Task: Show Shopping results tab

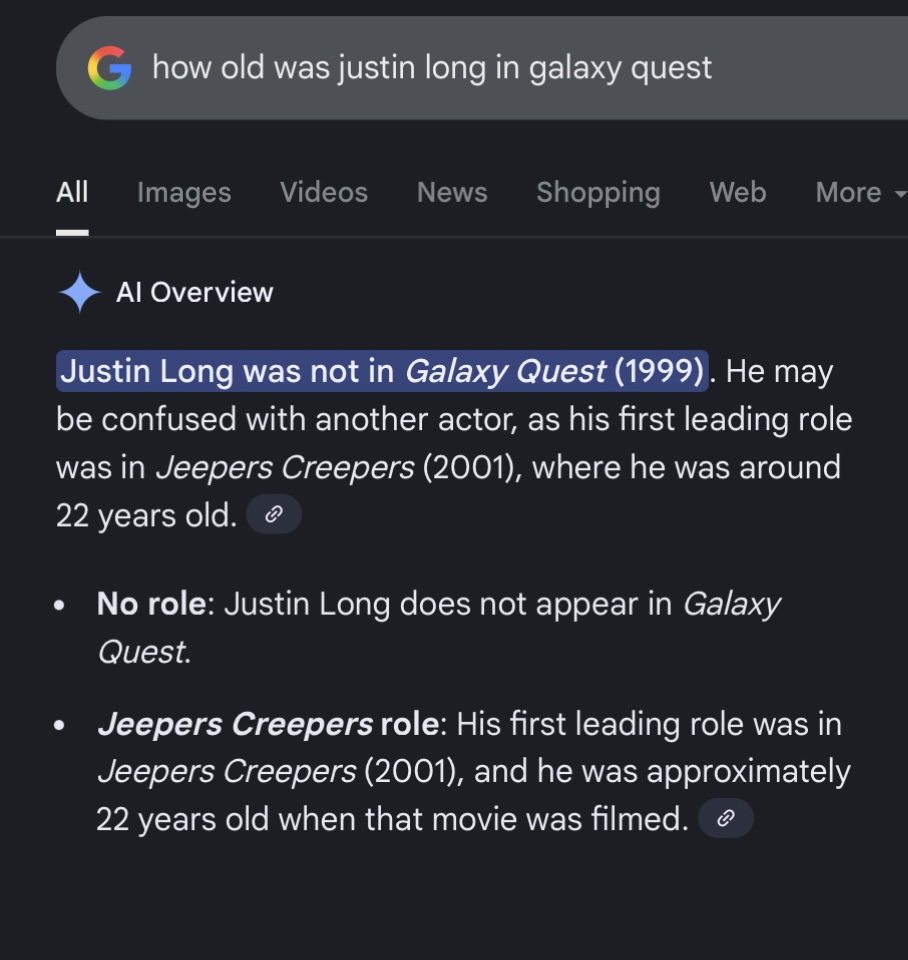Action: [598, 192]
